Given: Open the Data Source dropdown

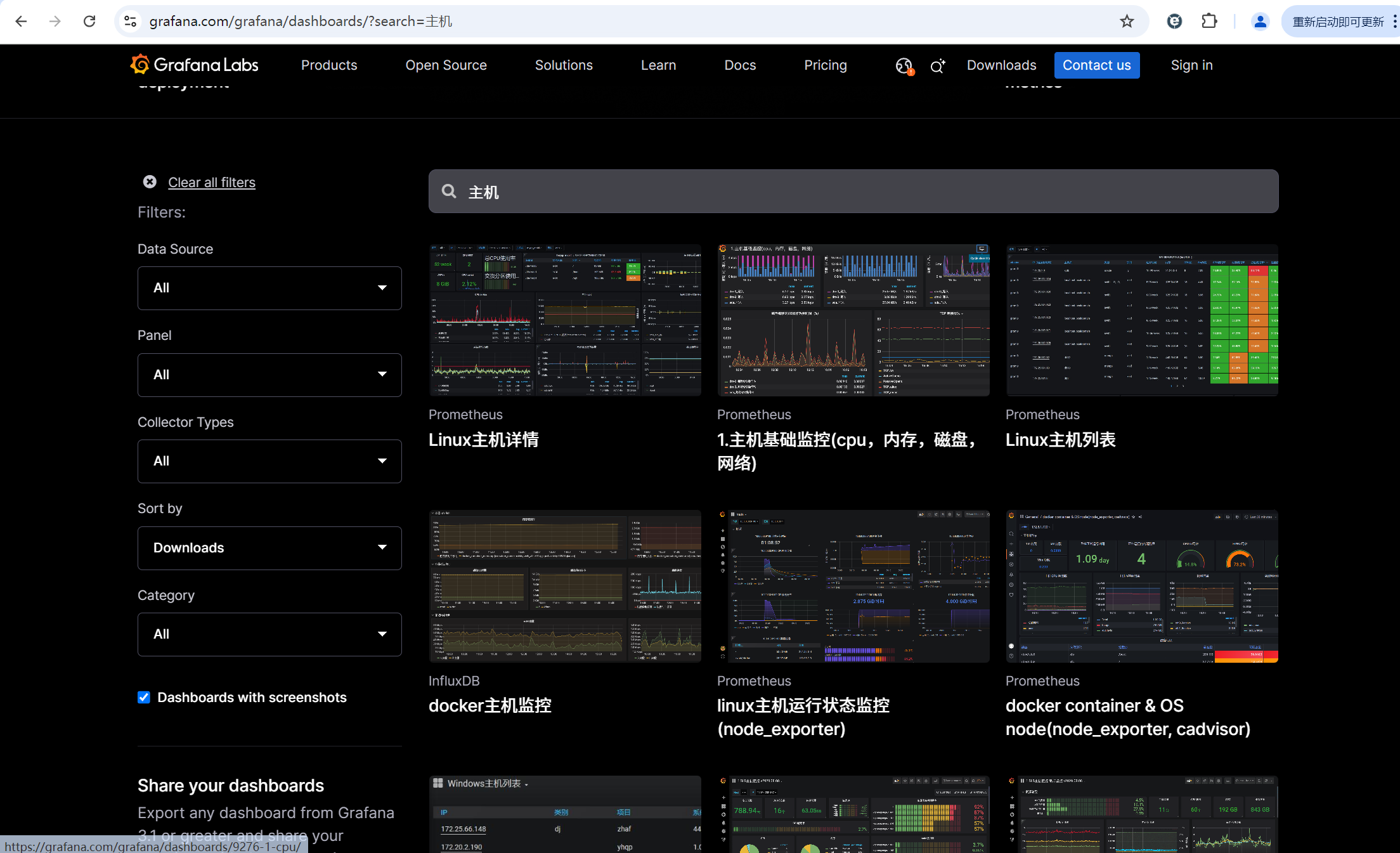Looking at the screenshot, I should click(269, 288).
